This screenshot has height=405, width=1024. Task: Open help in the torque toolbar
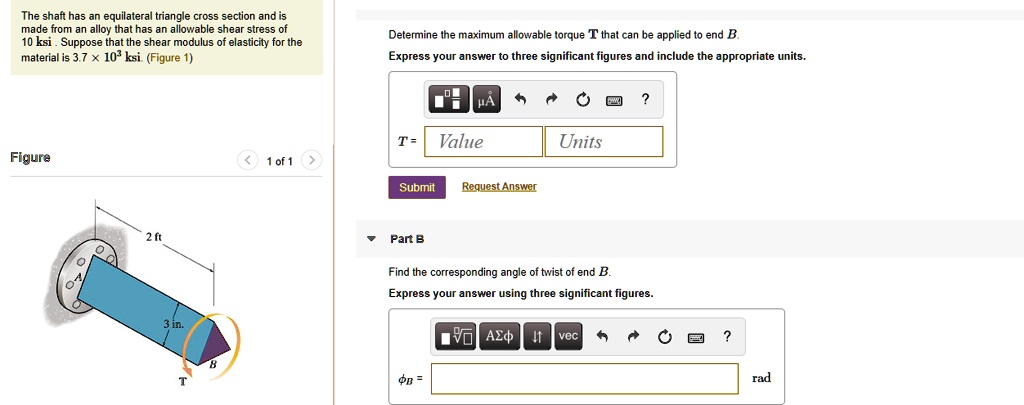pyautogui.click(x=645, y=99)
